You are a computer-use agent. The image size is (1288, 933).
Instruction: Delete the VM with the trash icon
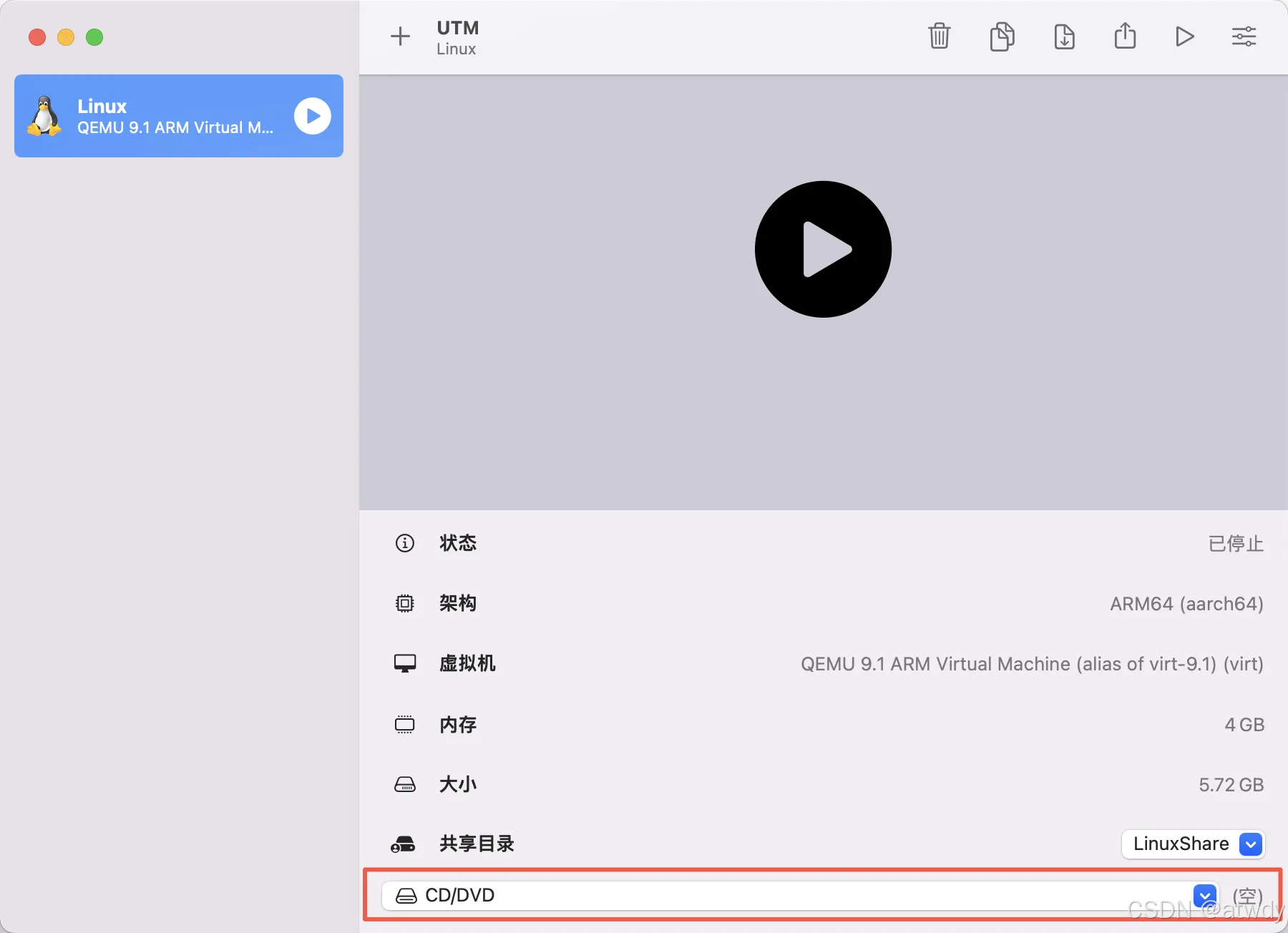tap(939, 36)
